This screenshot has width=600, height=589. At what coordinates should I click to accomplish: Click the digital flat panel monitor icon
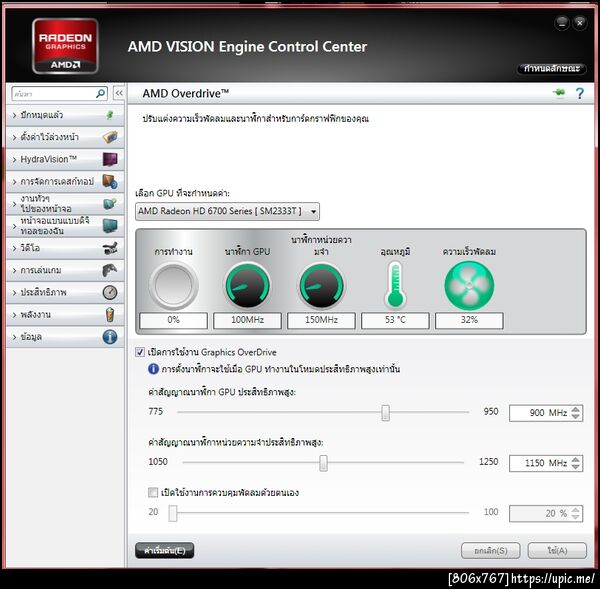point(110,226)
